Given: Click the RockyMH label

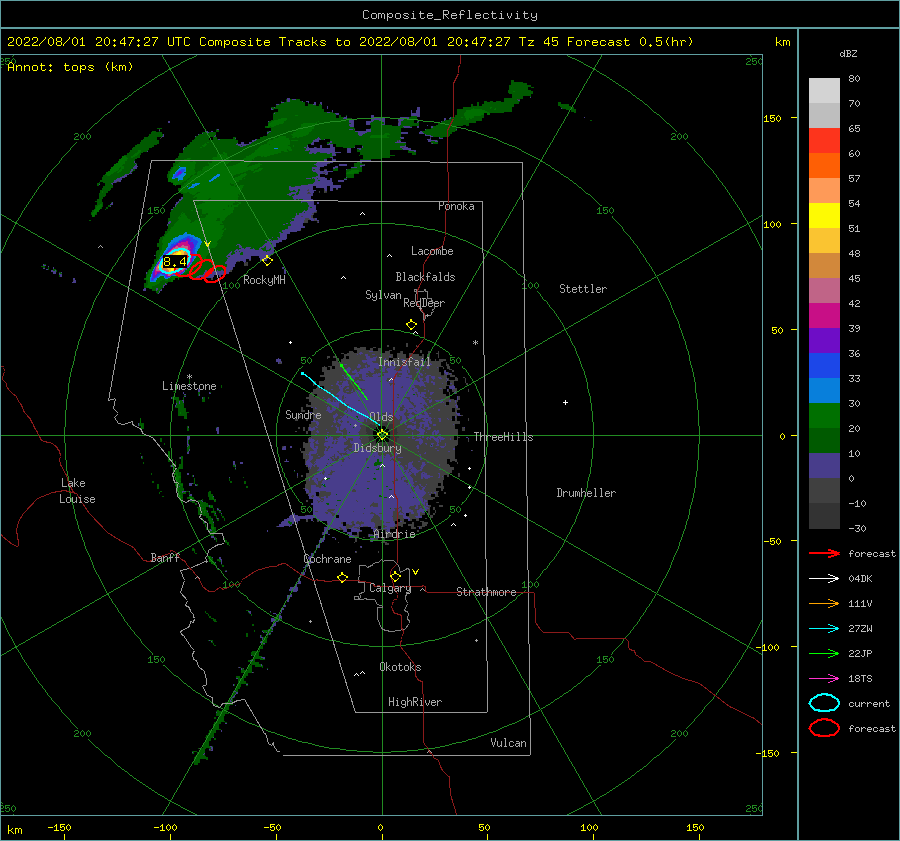Looking at the screenshot, I should tap(264, 280).
